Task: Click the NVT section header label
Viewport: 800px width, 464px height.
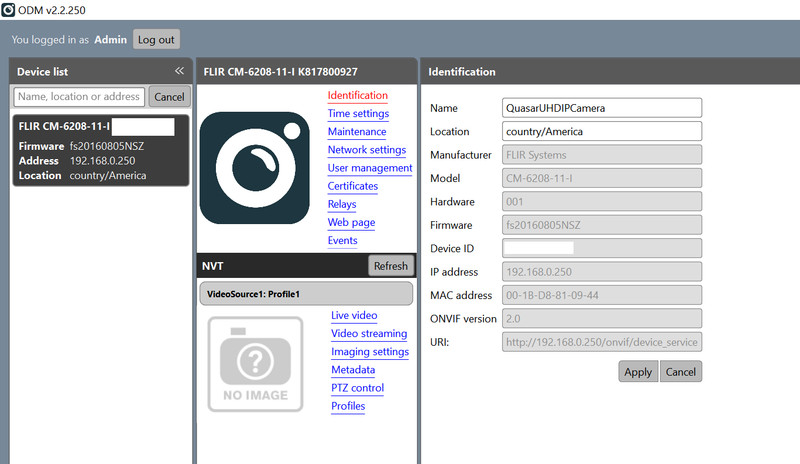Action: 213,266
